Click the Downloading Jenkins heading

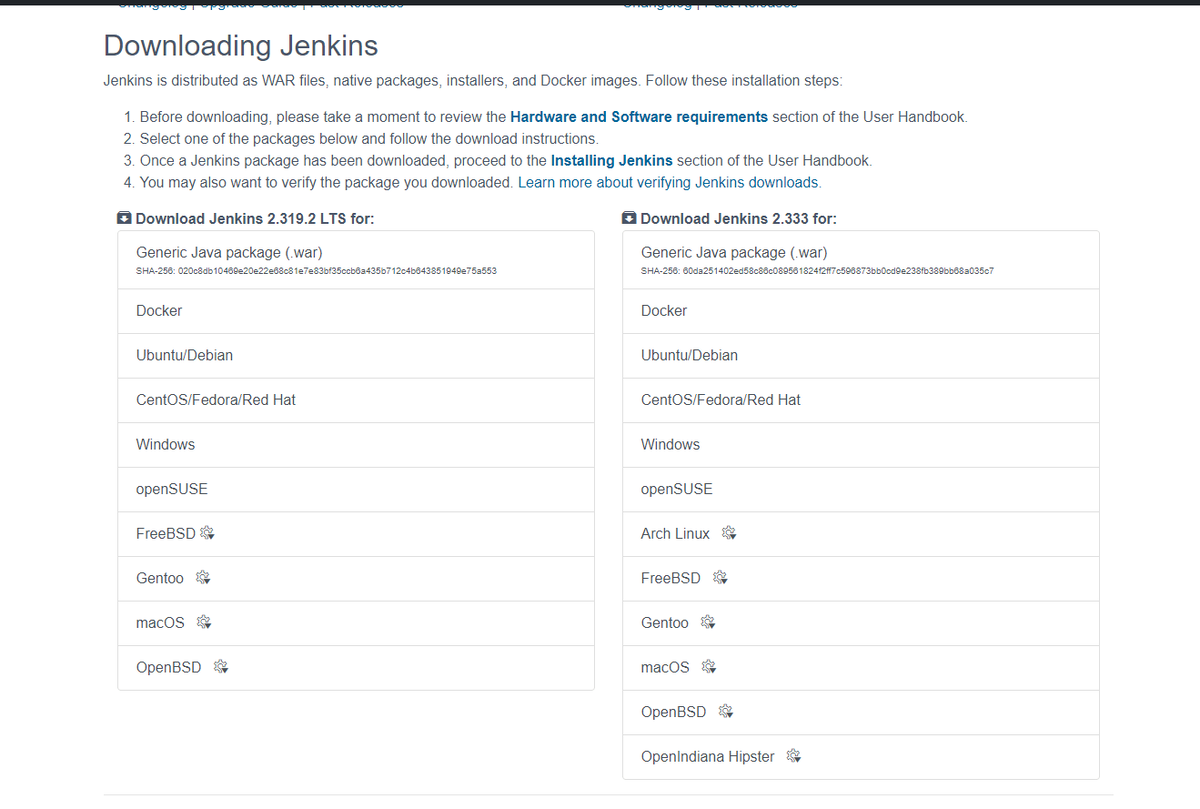pyautogui.click(x=241, y=46)
